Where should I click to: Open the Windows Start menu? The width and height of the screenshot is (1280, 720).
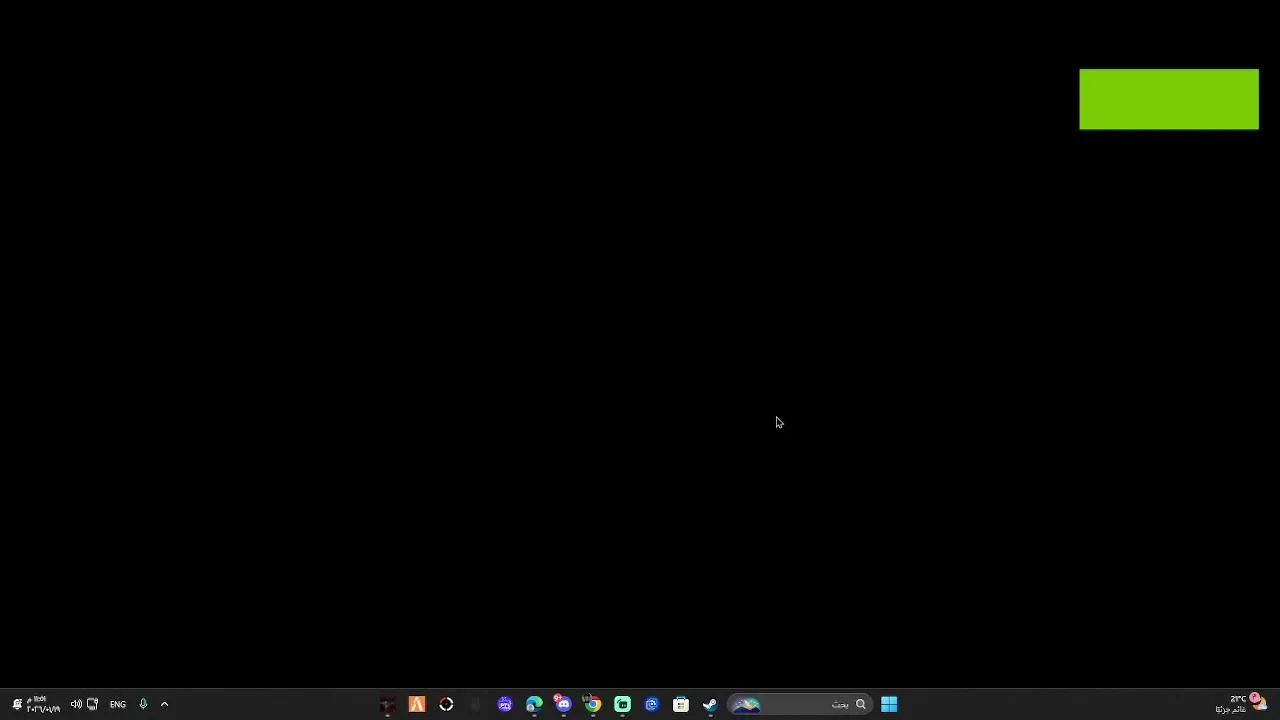pyautogui.click(x=889, y=705)
